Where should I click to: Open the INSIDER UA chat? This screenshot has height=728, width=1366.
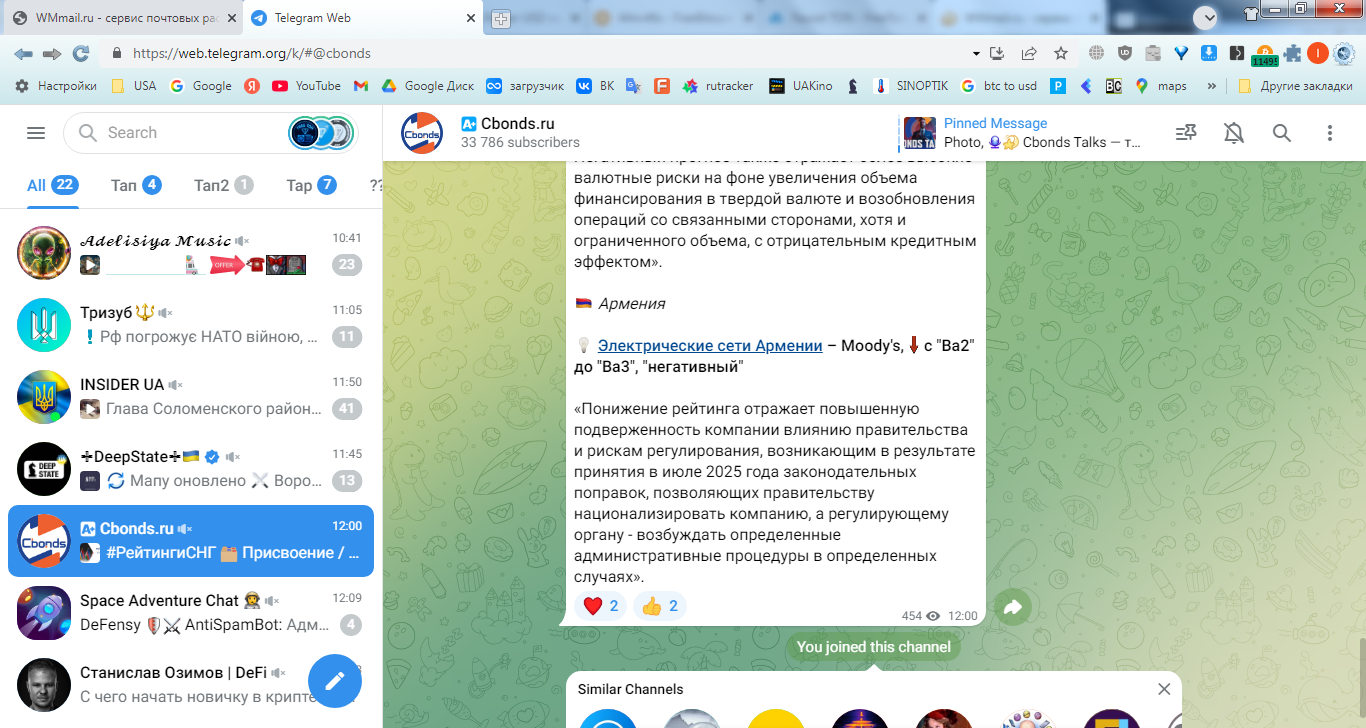pos(191,397)
